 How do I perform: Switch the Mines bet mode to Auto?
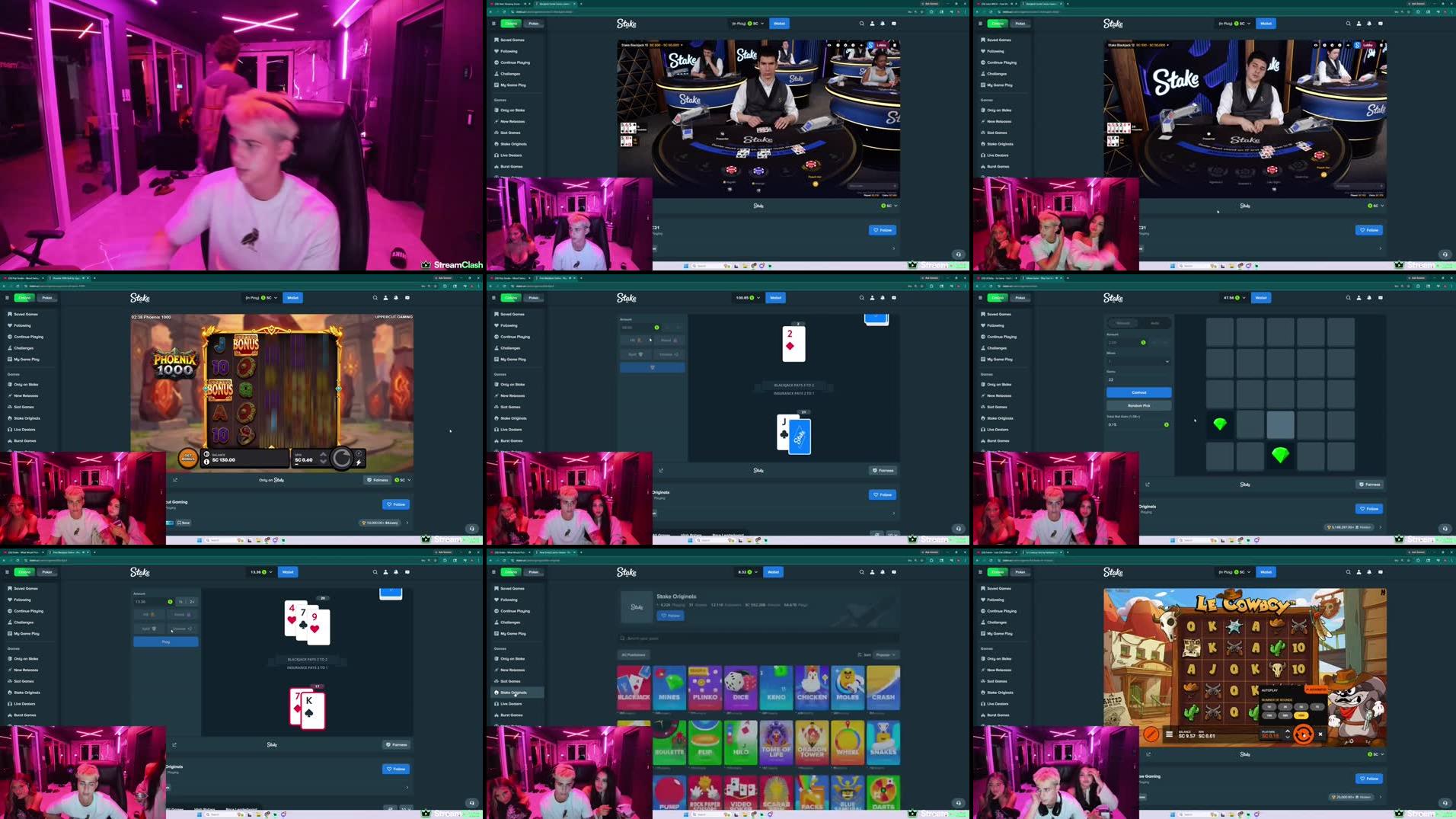click(1154, 323)
